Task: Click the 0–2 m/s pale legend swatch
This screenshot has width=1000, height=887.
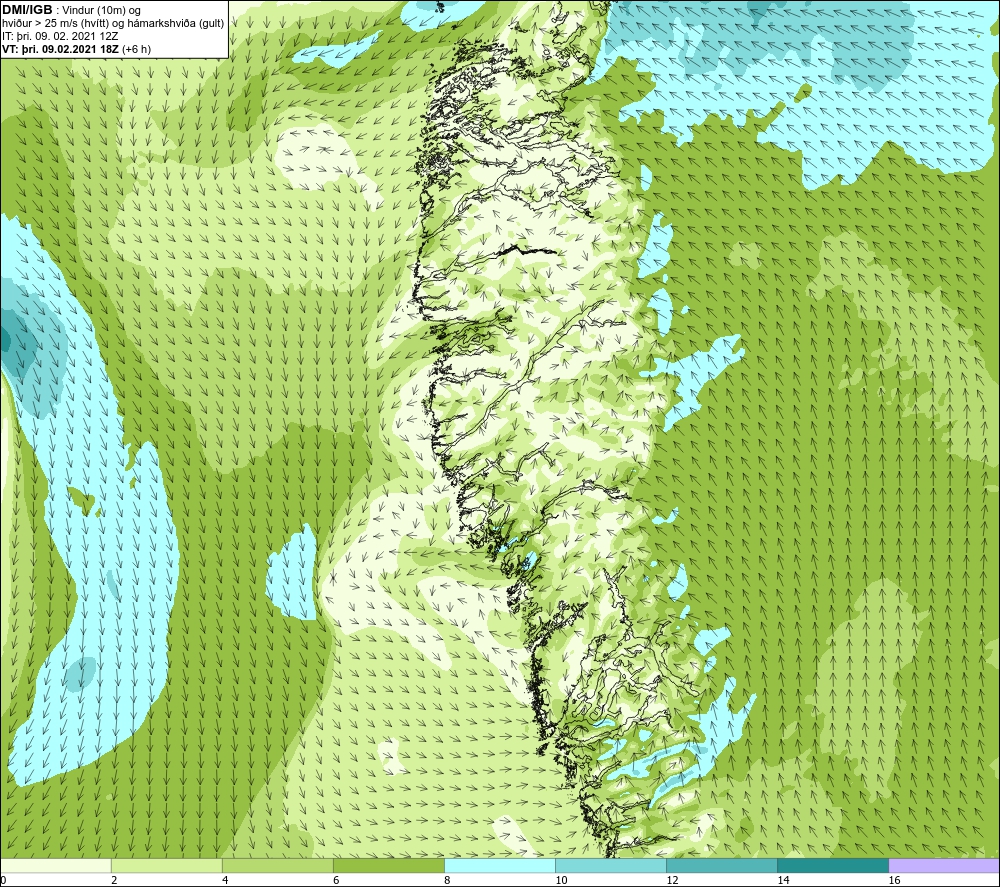Action: (55, 865)
